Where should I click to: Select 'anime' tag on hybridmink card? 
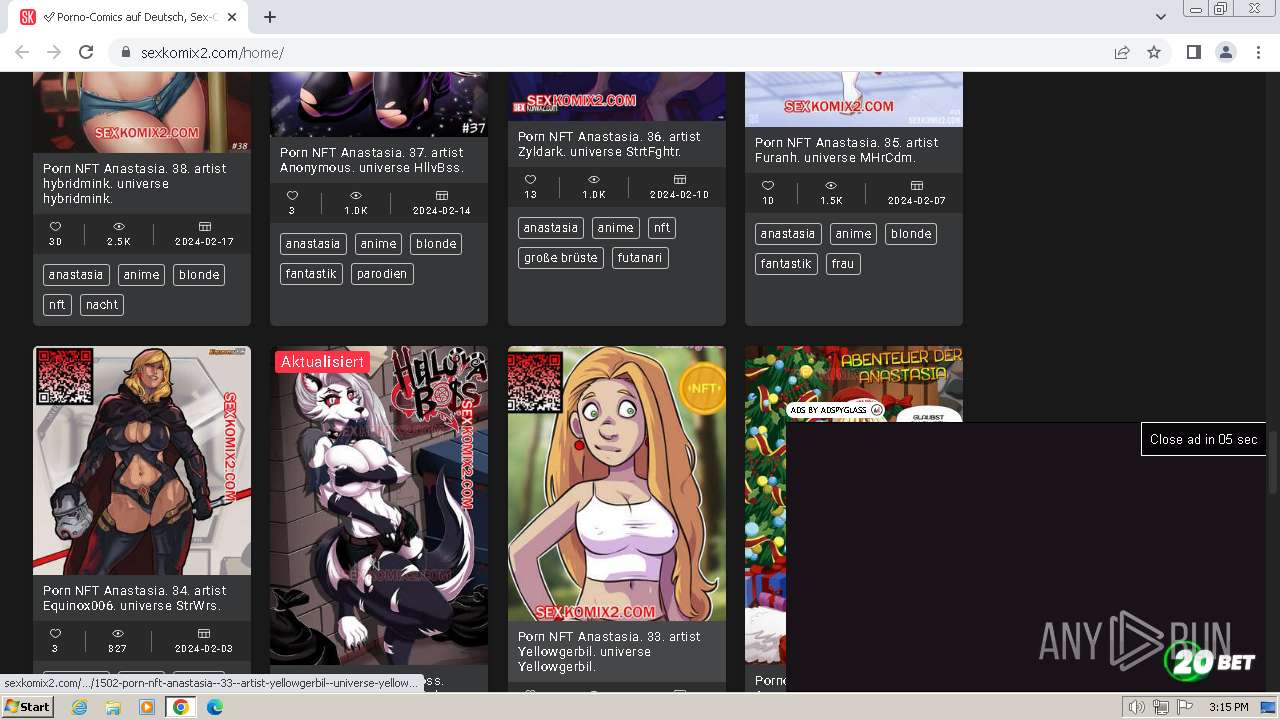[x=142, y=275]
